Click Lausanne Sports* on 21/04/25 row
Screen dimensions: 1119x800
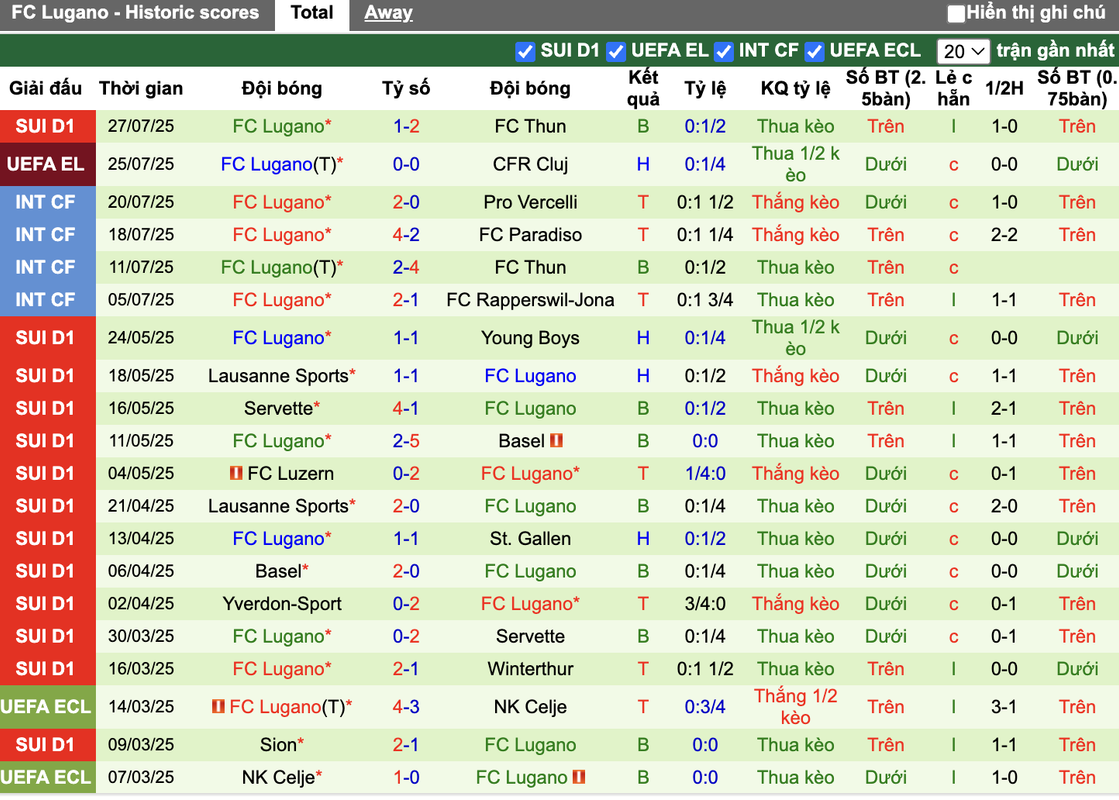point(282,506)
